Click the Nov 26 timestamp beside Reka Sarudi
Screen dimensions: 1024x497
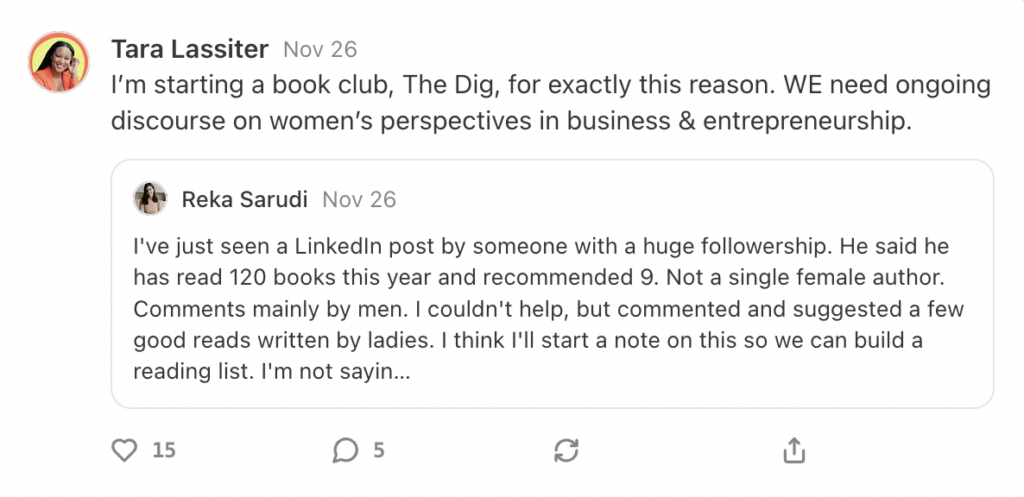tap(359, 200)
